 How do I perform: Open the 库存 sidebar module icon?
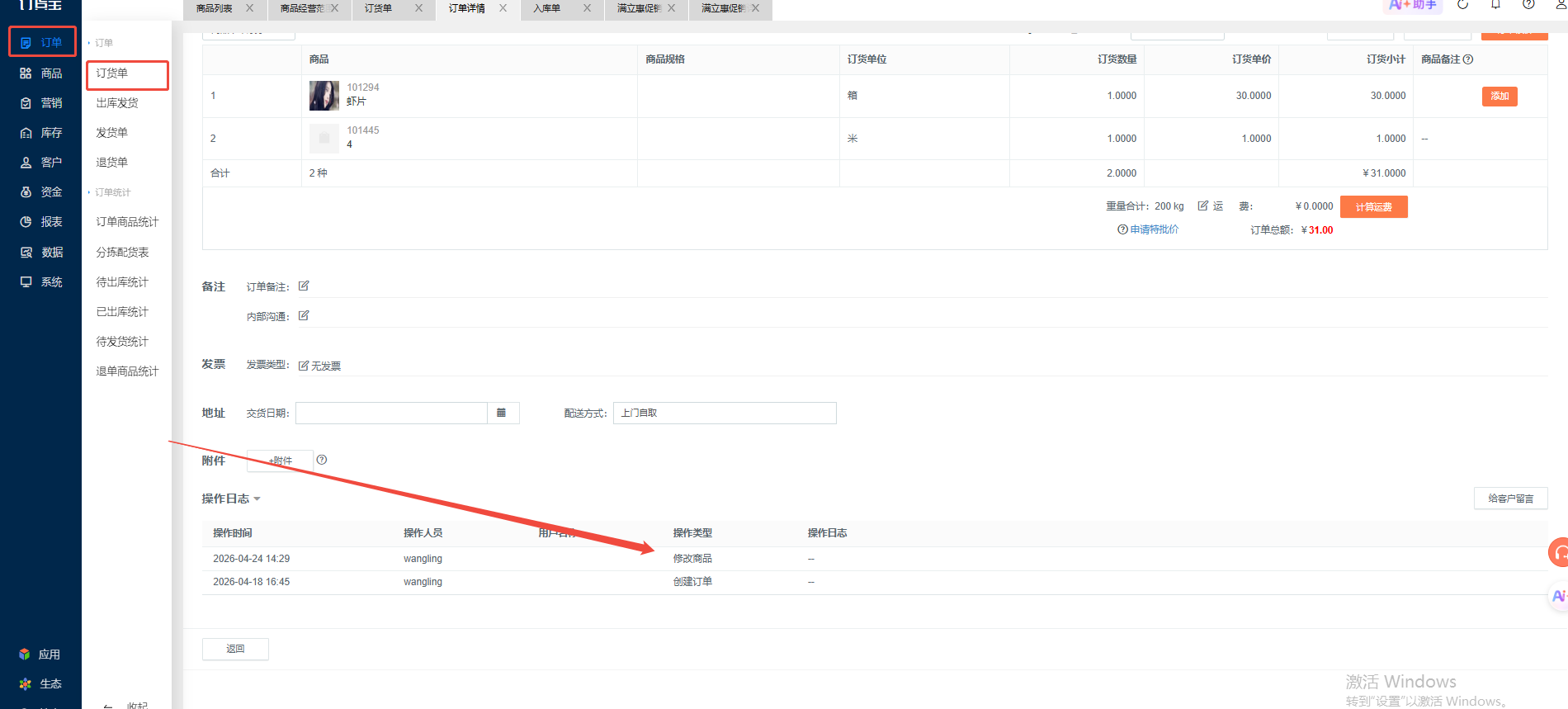[x=26, y=133]
